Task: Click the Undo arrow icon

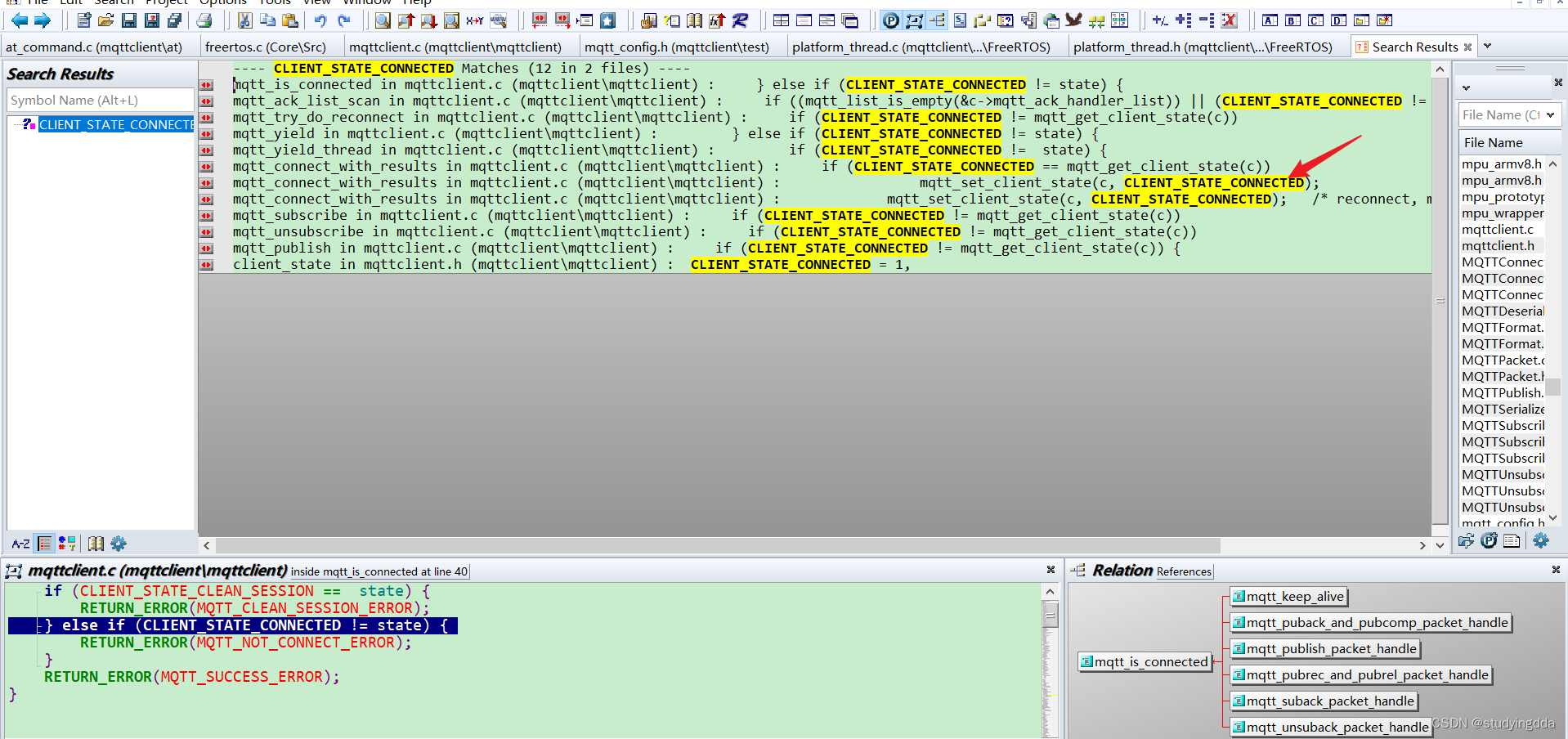Action: 320,20
